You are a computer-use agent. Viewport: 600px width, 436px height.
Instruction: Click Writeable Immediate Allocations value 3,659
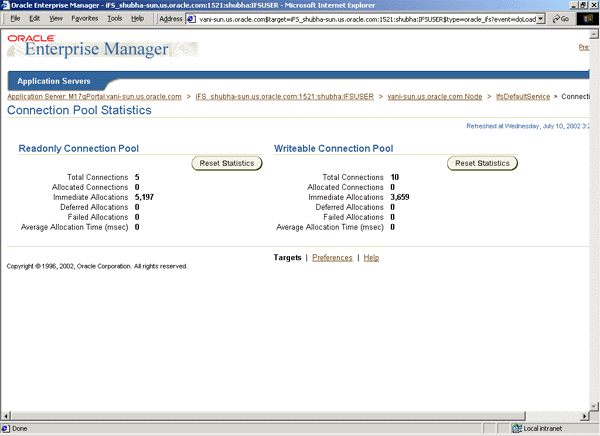click(x=400, y=197)
